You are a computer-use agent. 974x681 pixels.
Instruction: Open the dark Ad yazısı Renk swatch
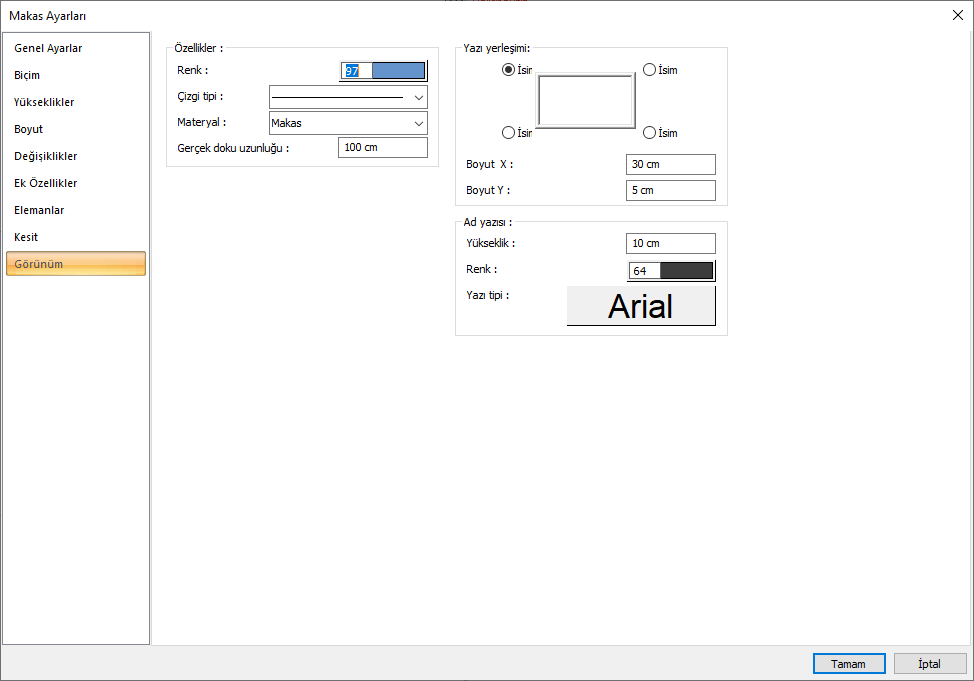686,271
